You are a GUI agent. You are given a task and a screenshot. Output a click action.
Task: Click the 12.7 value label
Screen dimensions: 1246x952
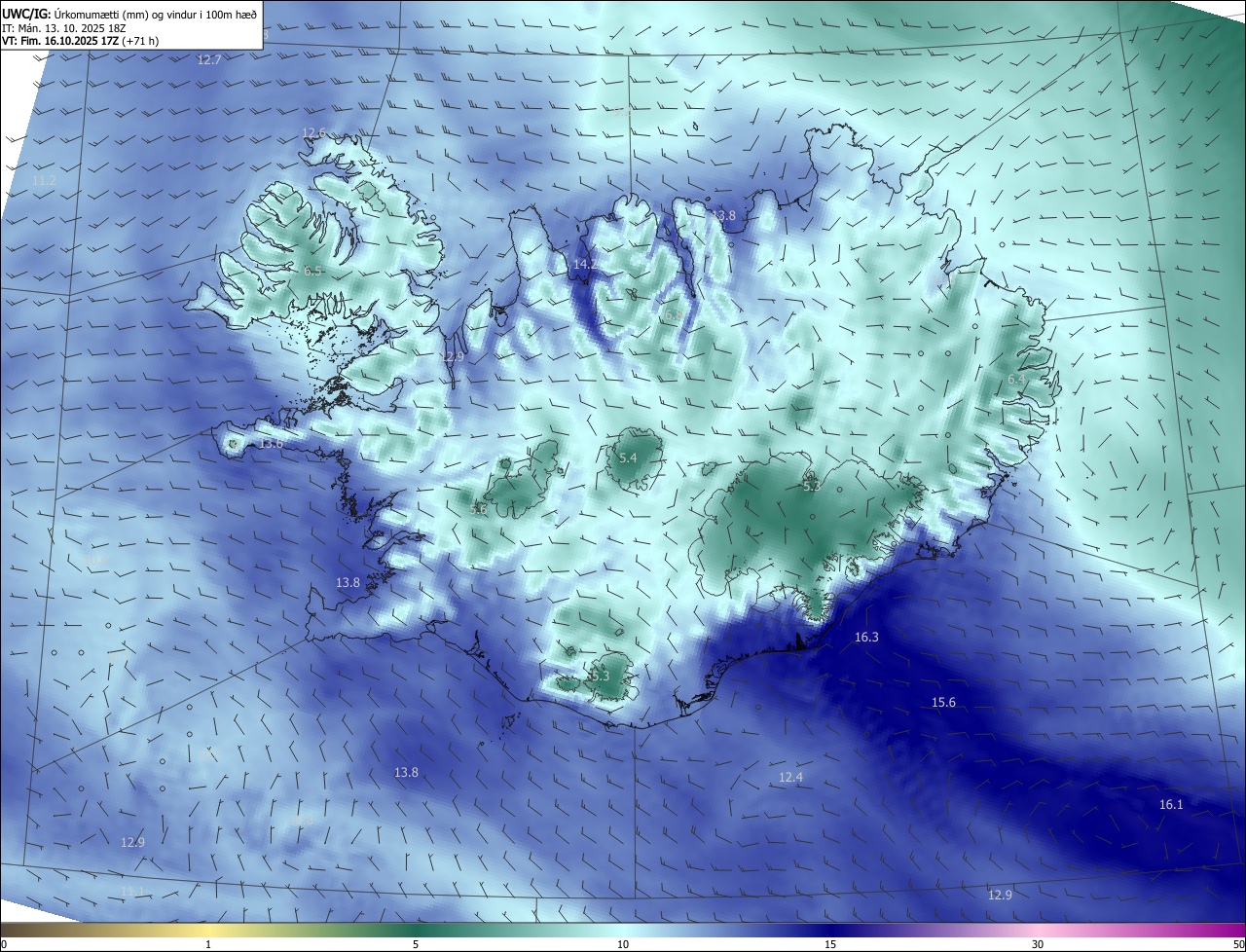[x=209, y=60]
